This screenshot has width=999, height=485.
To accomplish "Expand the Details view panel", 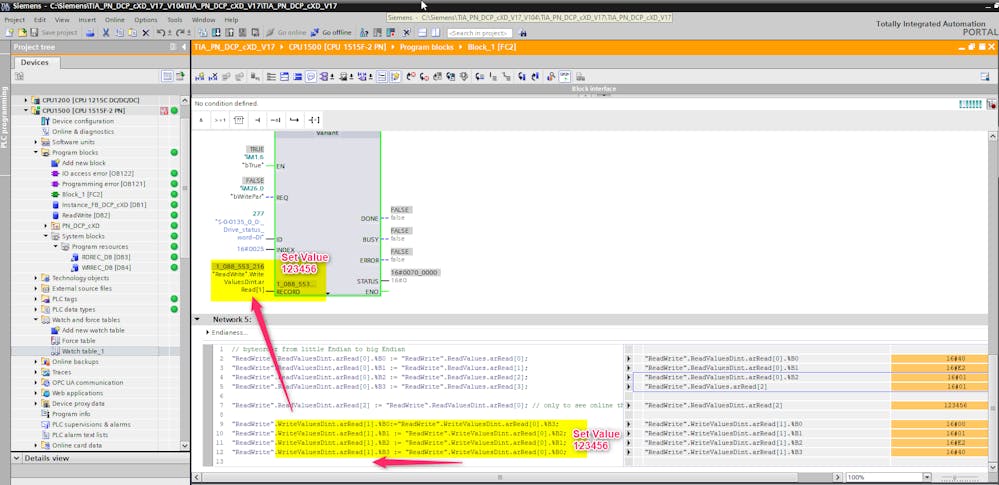I will (x=17, y=458).
